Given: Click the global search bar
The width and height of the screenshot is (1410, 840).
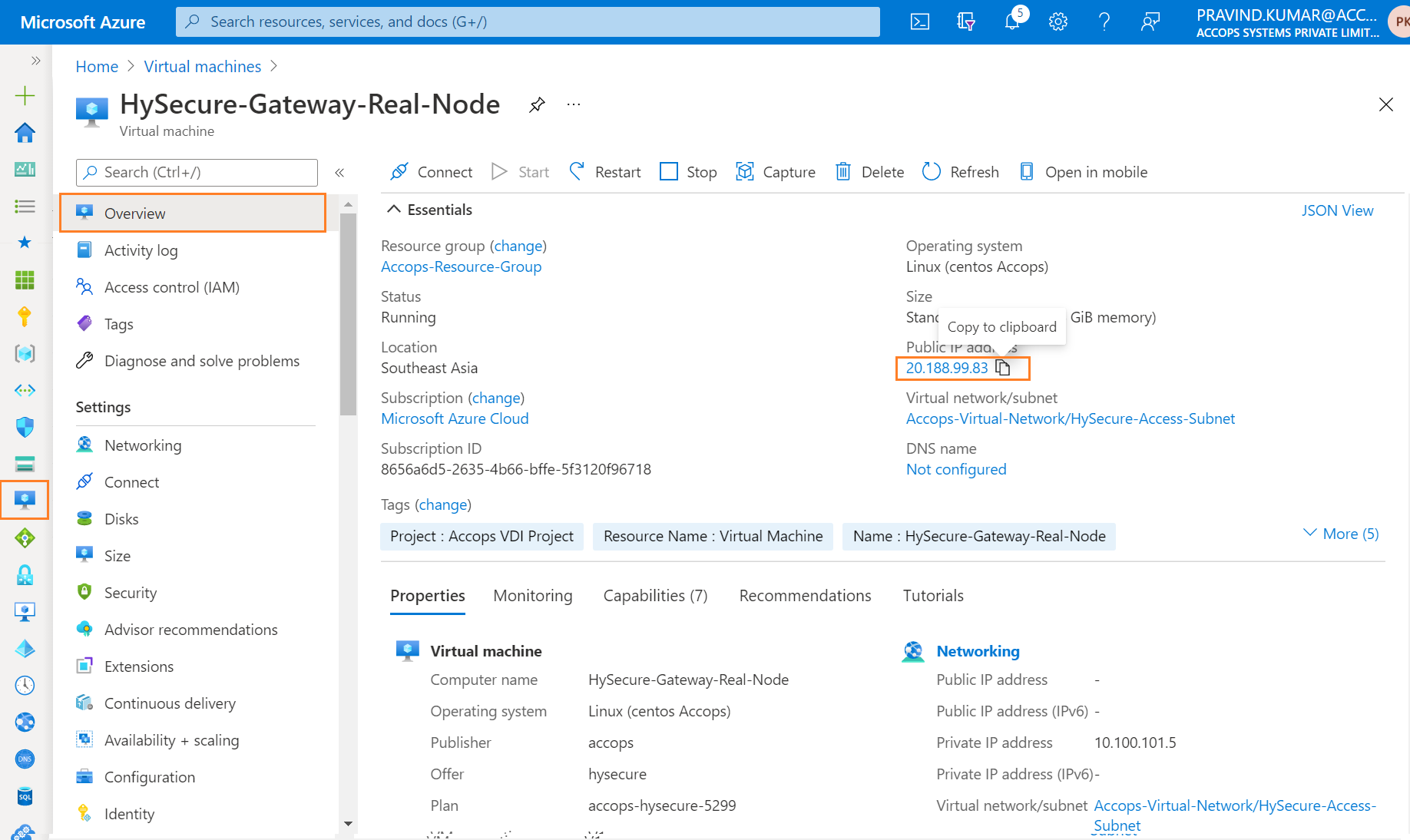Looking at the screenshot, I should (x=528, y=21).
